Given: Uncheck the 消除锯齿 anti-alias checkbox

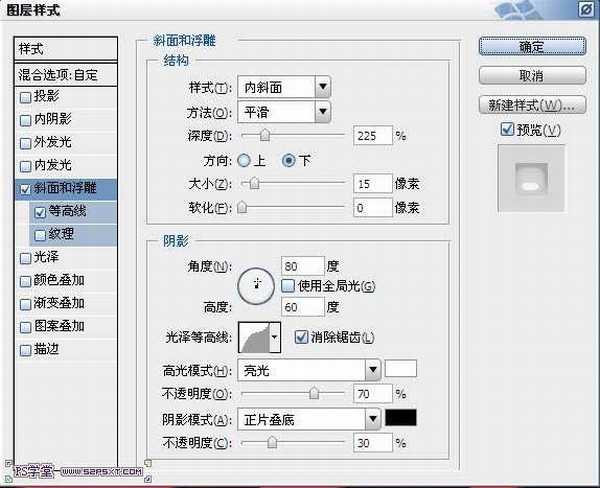Looking at the screenshot, I should pyautogui.click(x=301, y=338).
